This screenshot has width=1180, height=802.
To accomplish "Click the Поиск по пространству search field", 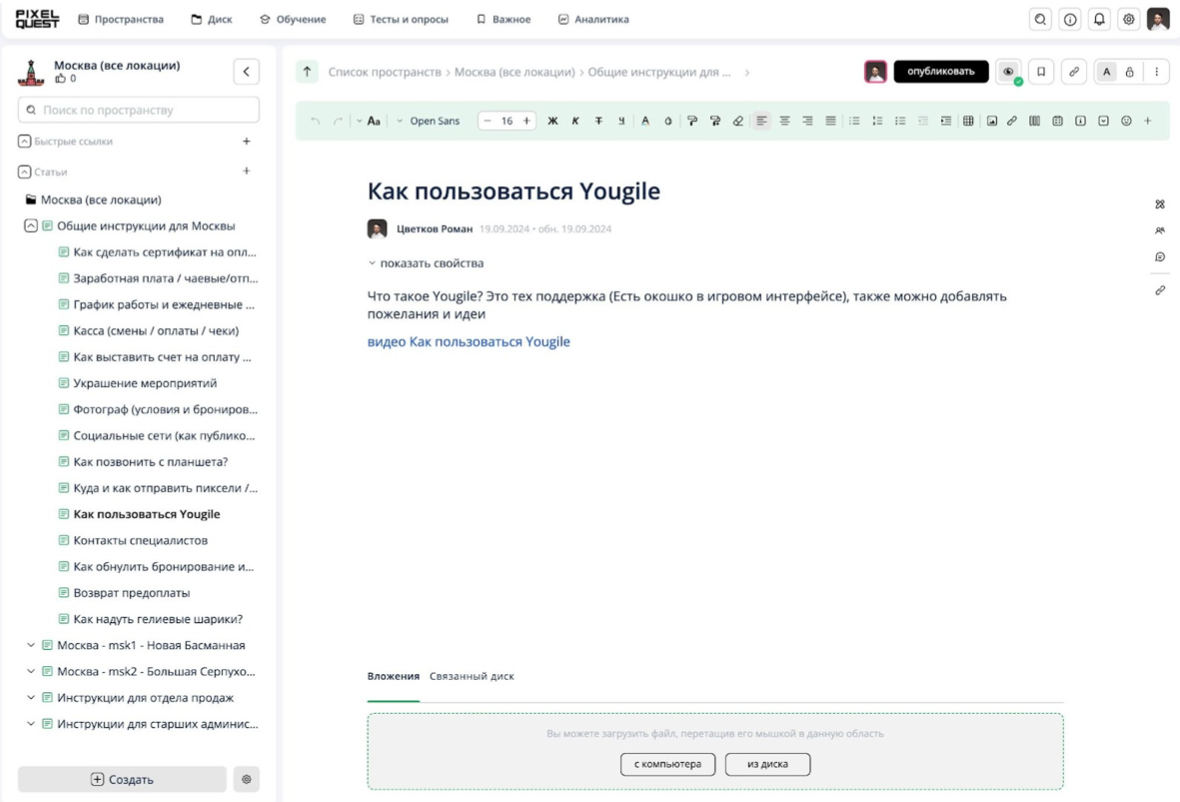I will 138,110.
